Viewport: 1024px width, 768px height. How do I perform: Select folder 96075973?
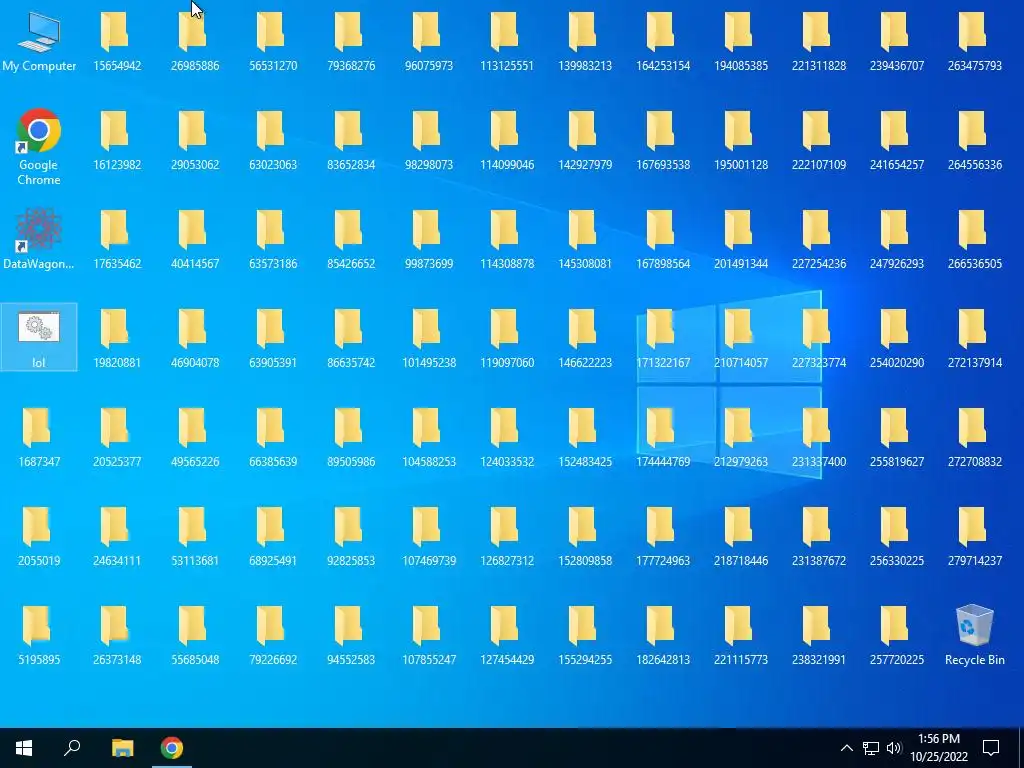click(x=429, y=40)
